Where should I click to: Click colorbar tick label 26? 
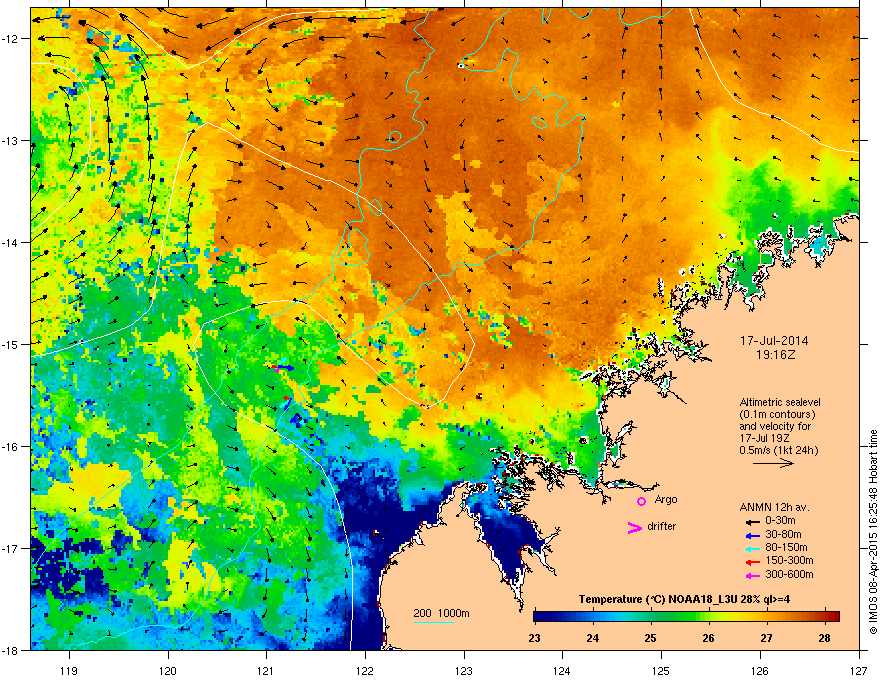click(x=708, y=638)
